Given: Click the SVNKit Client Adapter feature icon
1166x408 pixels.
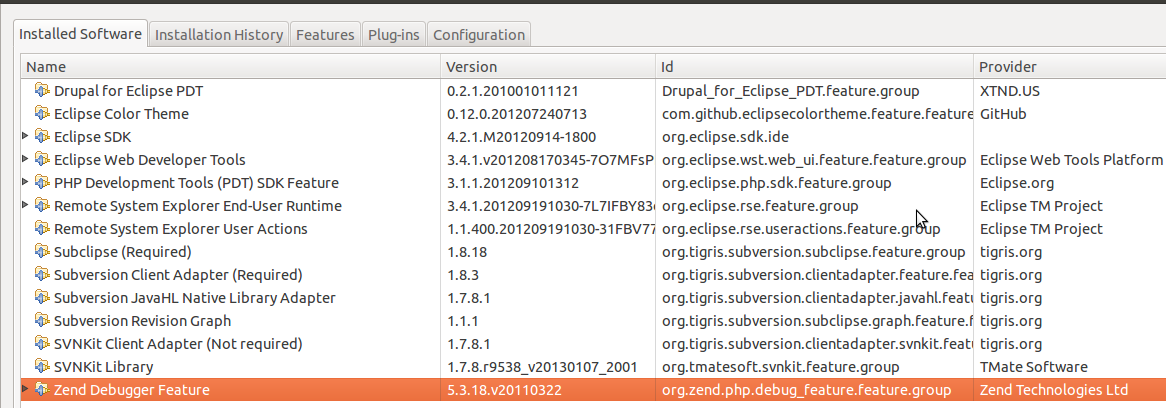Looking at the screenshot, I should (42, 344).
